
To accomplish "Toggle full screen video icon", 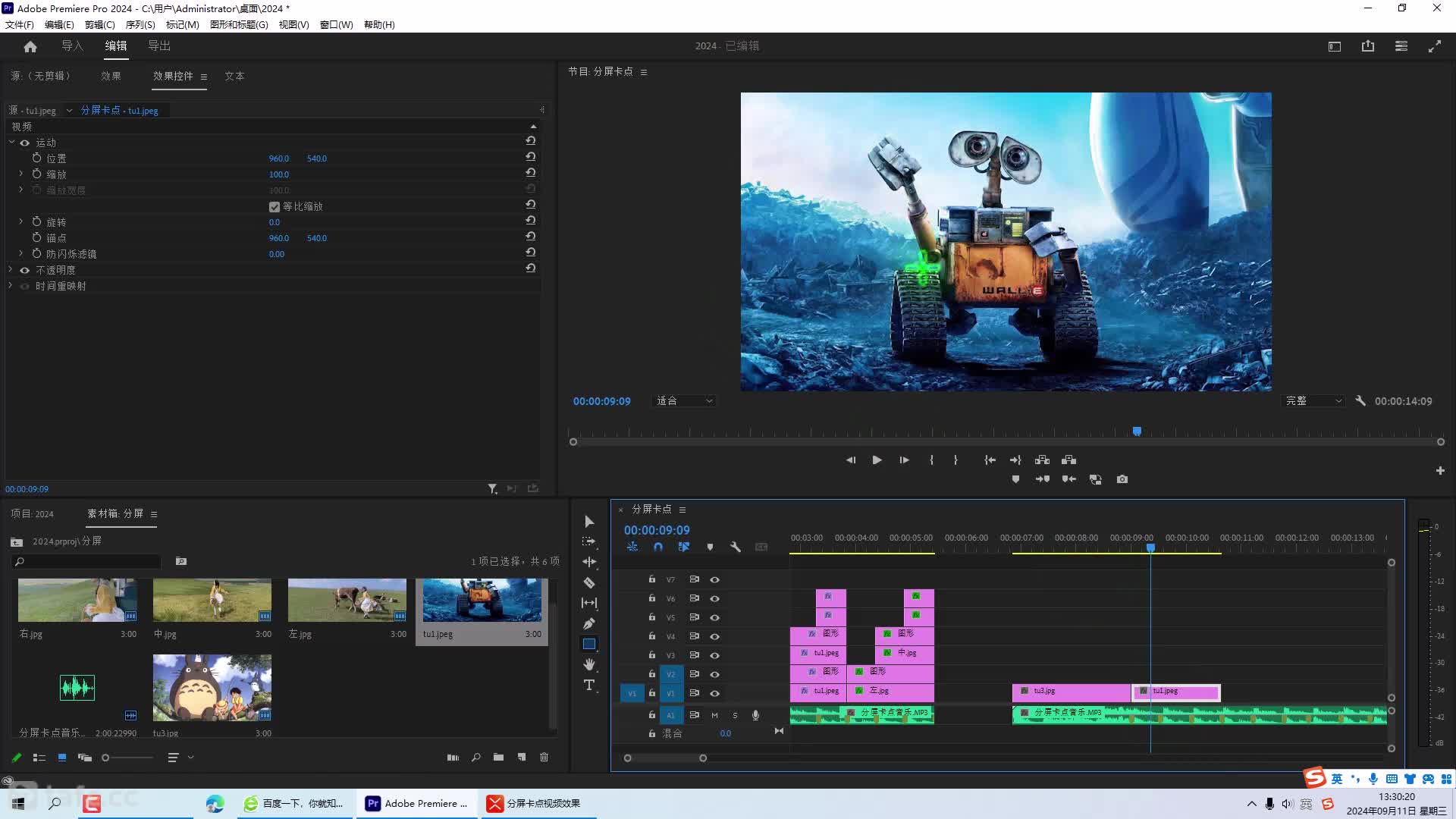I will (1435, 46).
